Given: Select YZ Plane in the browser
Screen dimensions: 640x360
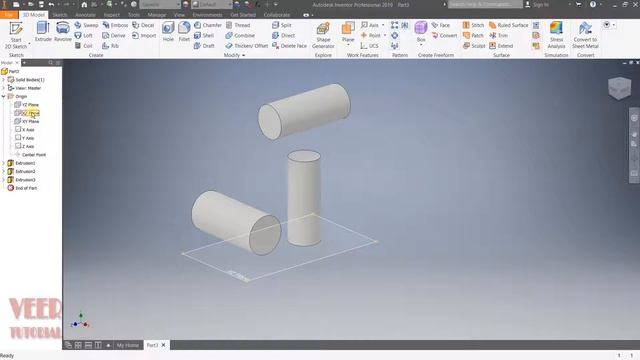Looking at the screenshot, I should (x=27, y=105).
